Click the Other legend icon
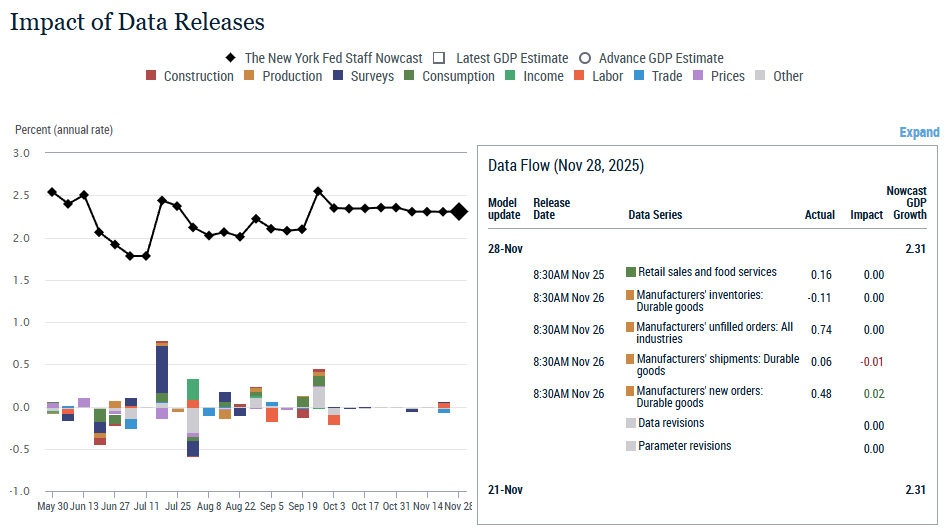The width and height of the screenshot is (948, 531). point(761,76)
